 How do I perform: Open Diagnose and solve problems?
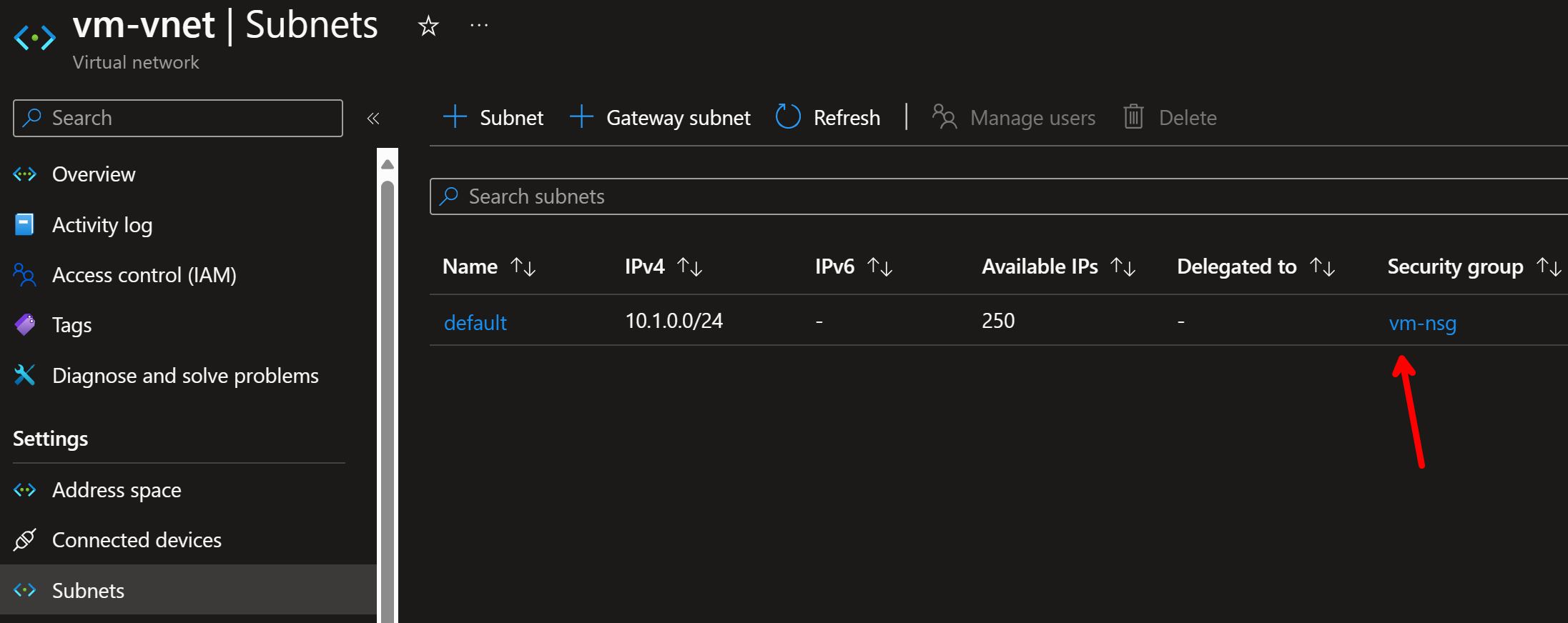[x=186, y=376]
